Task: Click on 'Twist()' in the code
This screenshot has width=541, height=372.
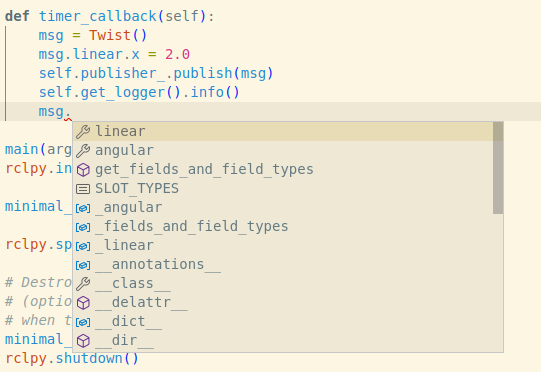Action: pyautogui.click(x=118, y=35)
